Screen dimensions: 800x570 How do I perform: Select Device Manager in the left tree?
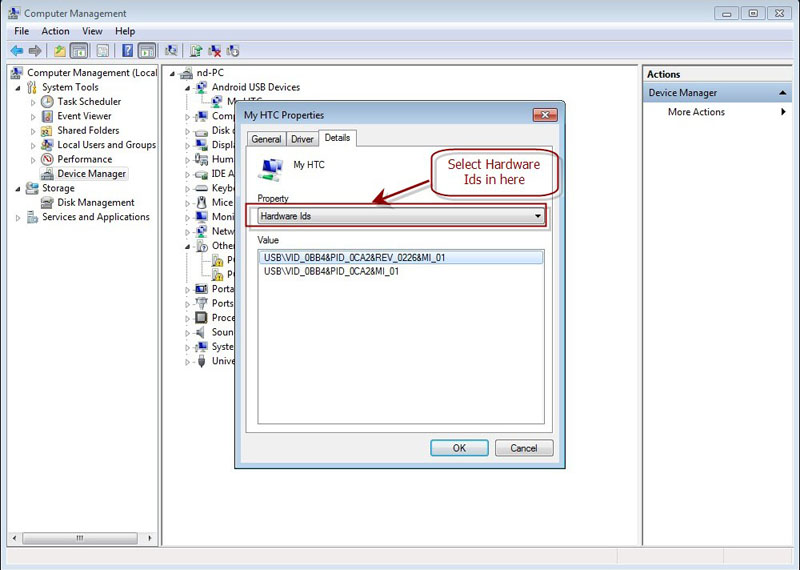[x=91, y=174]
